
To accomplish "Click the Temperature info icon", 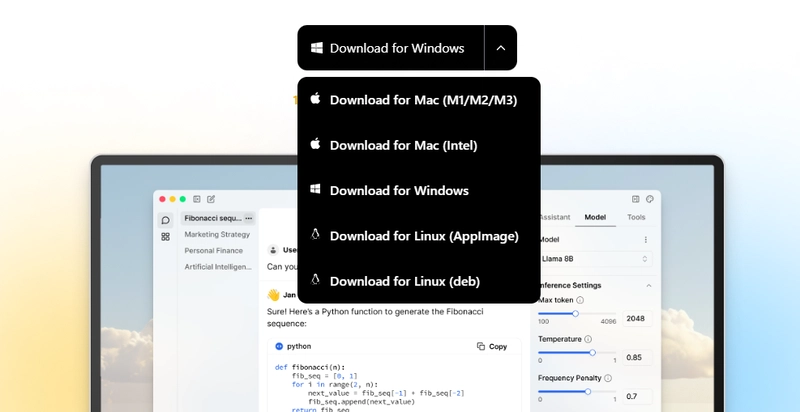I will tap(588, 339).
